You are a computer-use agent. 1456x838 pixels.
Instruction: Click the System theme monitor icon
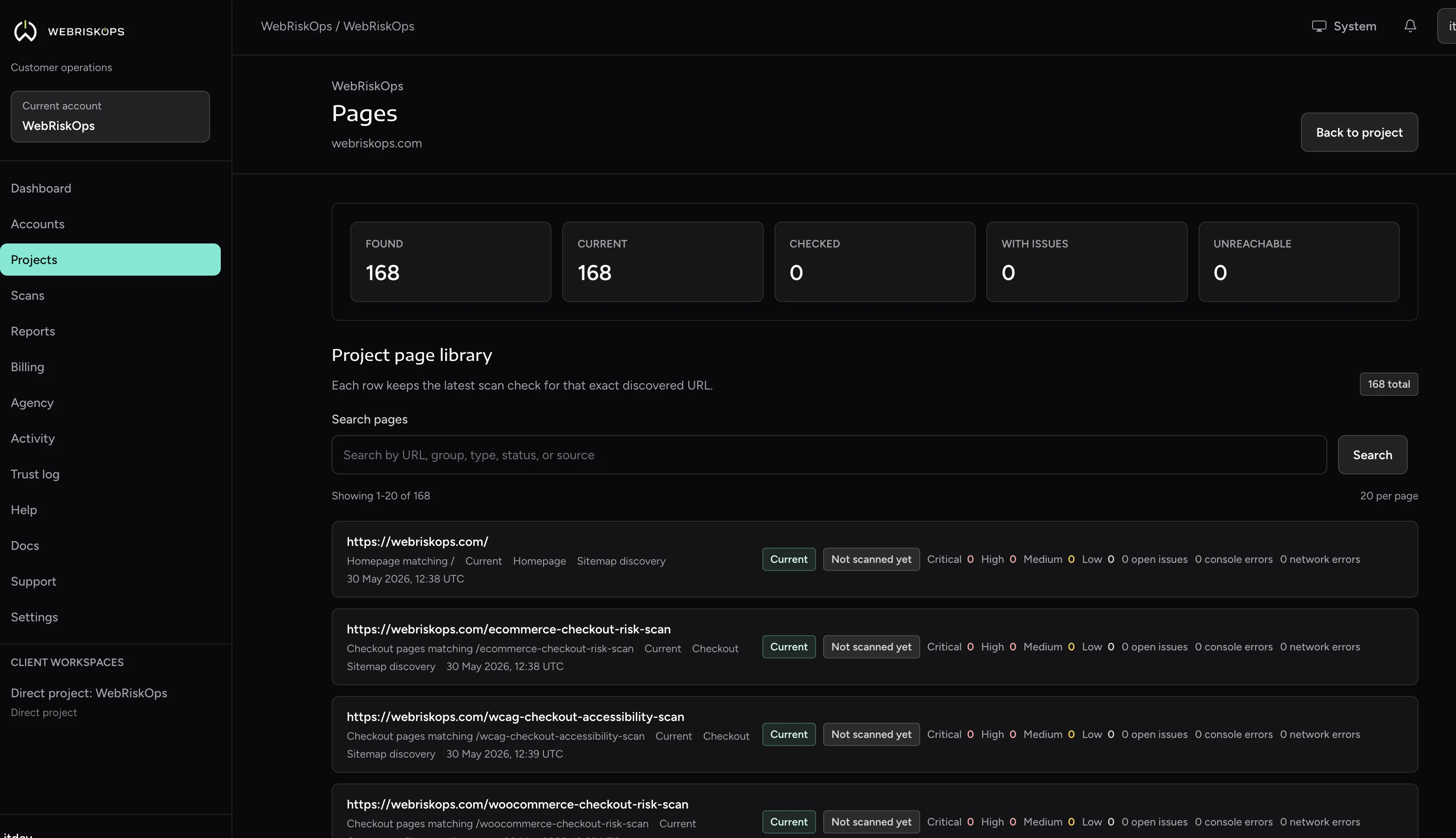pos(1318,26)
